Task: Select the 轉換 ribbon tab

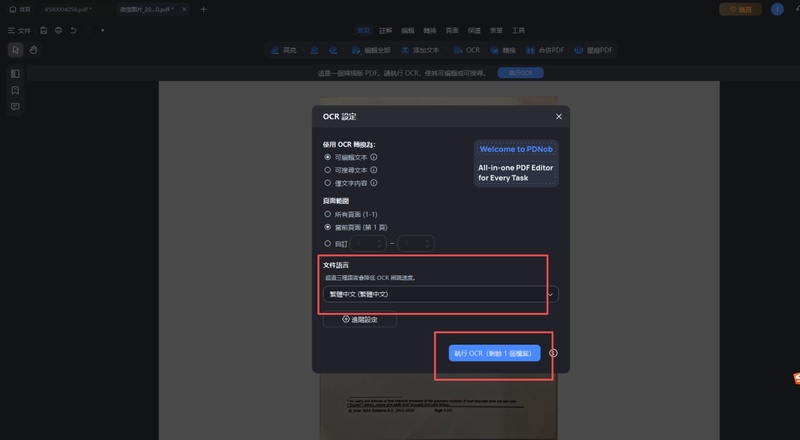Action: point(430,31)
